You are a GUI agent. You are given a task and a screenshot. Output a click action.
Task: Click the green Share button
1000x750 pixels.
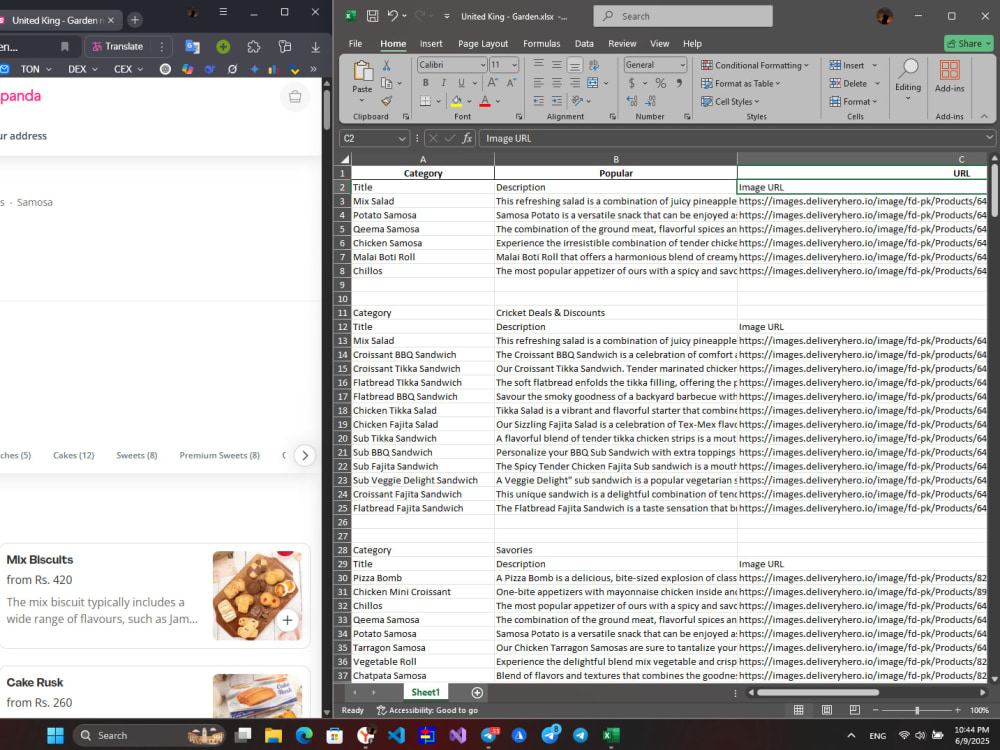(x=969, y=43)
